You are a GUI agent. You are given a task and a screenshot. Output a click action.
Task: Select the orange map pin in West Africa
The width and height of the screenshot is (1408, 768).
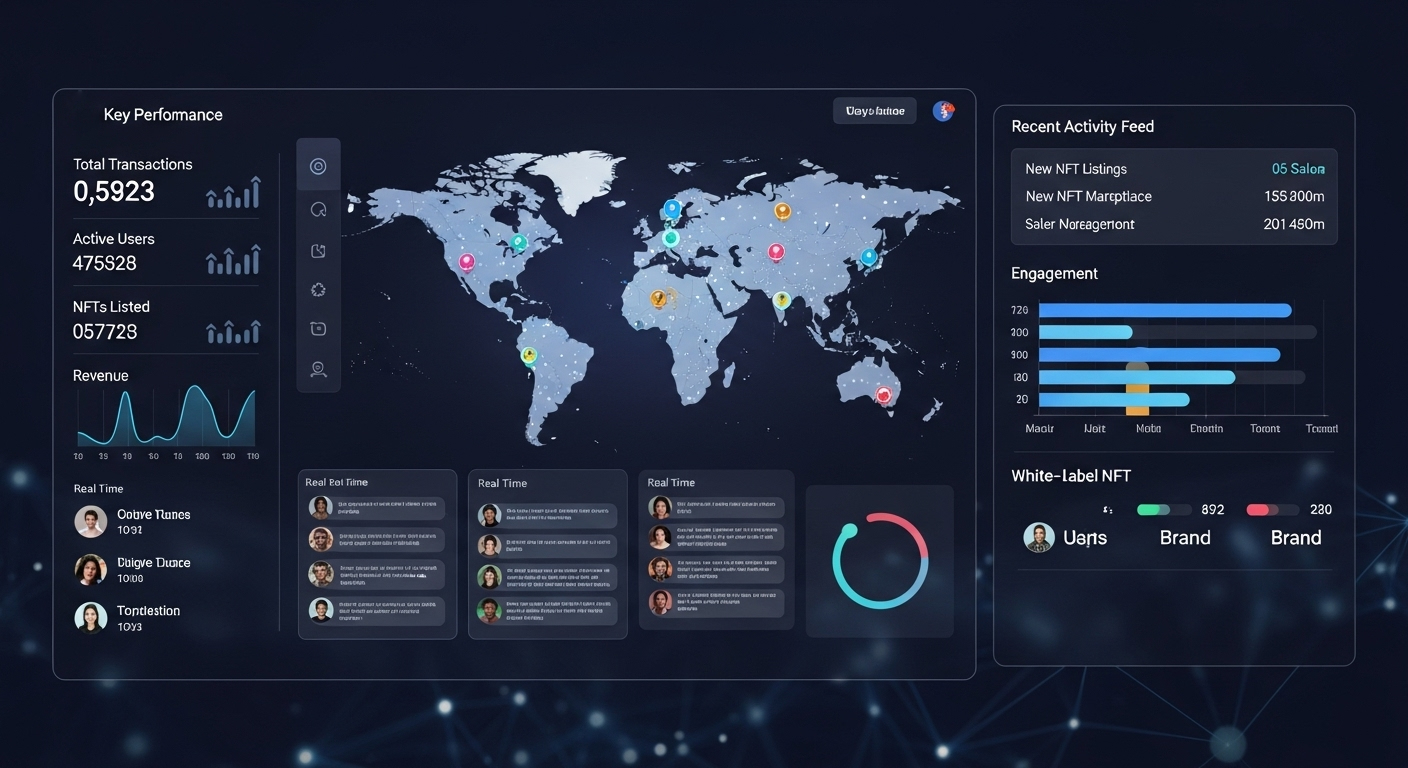[659, 298]
